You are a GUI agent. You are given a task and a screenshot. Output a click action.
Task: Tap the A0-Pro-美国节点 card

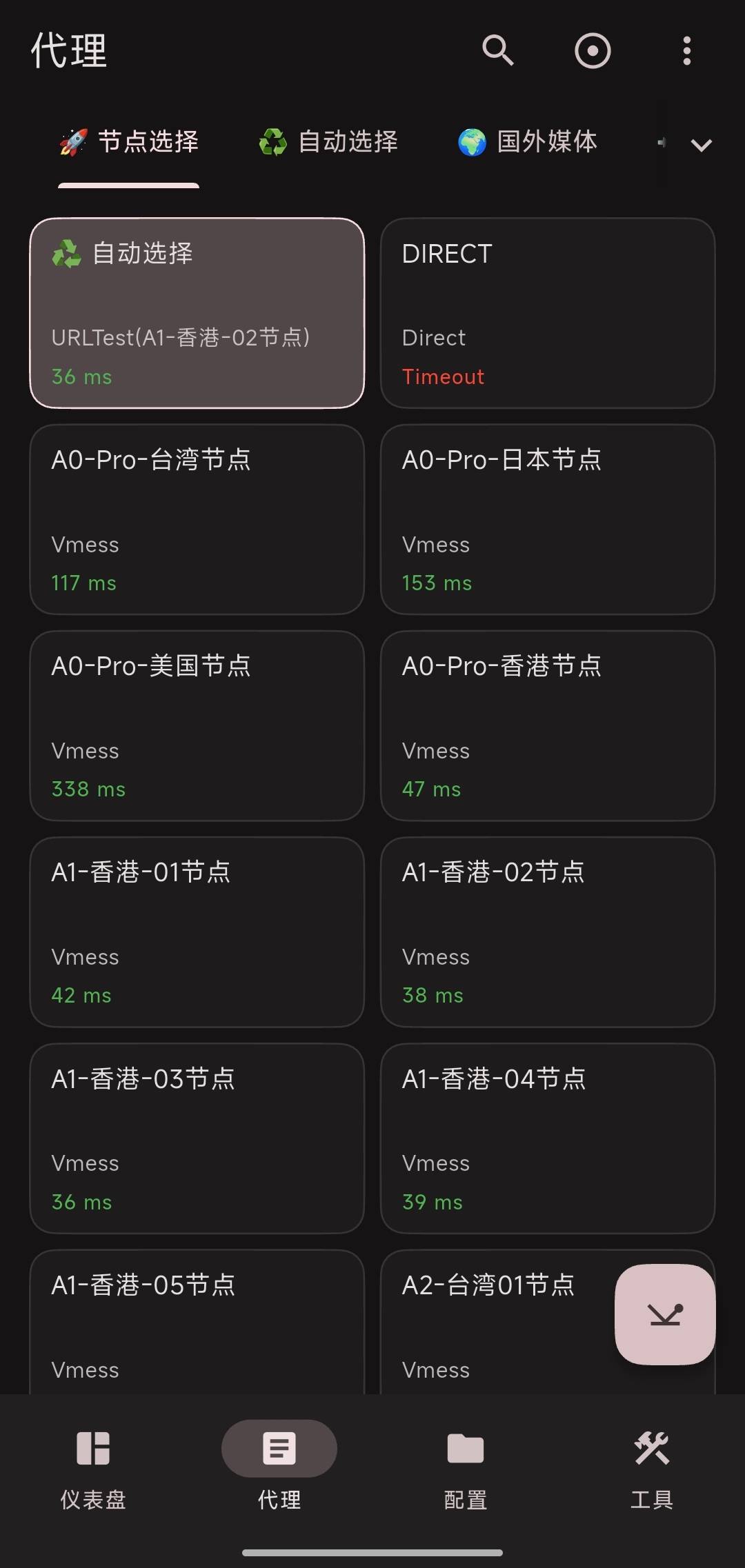(x=197, y=725)
